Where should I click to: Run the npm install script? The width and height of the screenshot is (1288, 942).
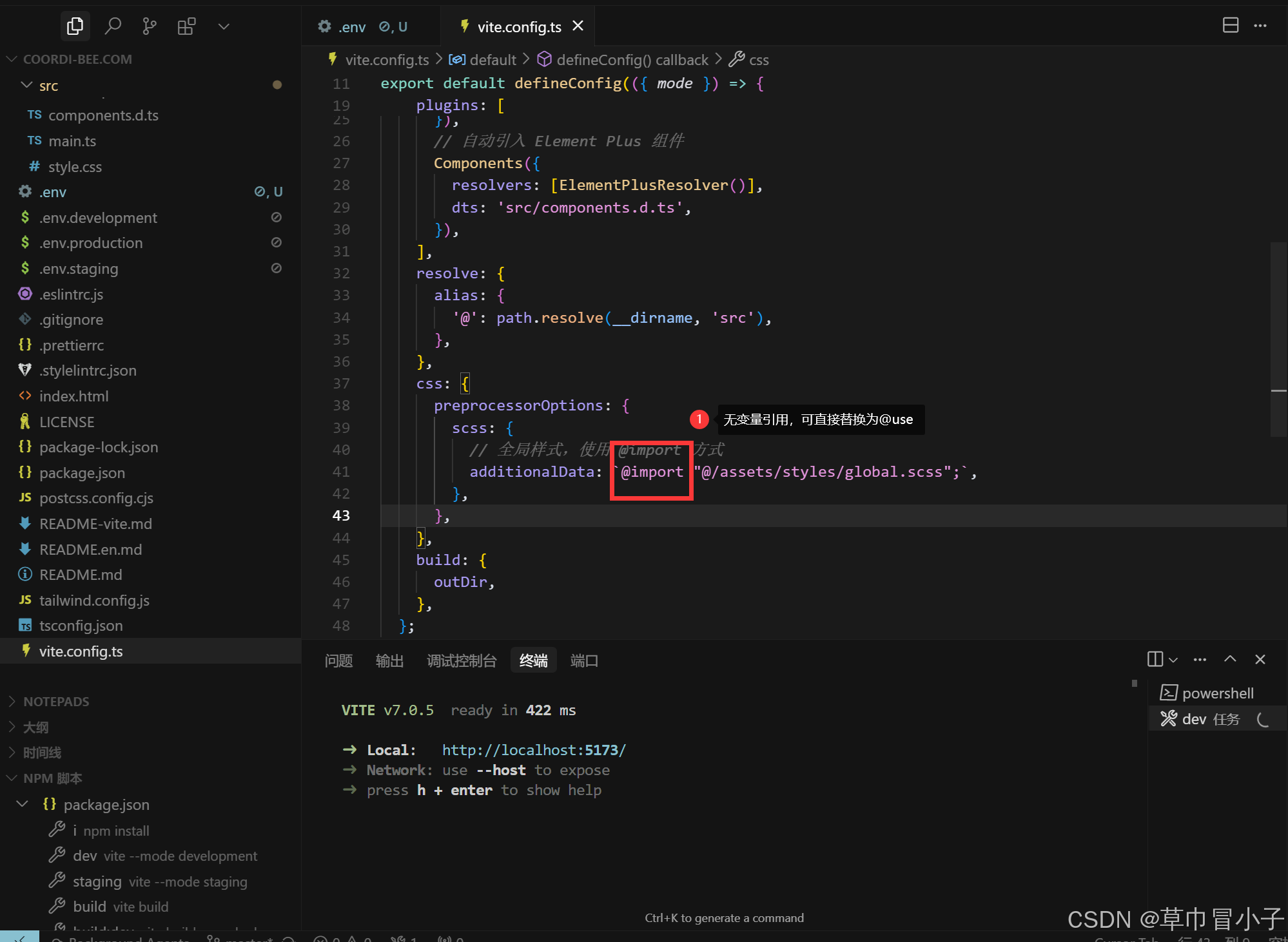tap(151, 831)
